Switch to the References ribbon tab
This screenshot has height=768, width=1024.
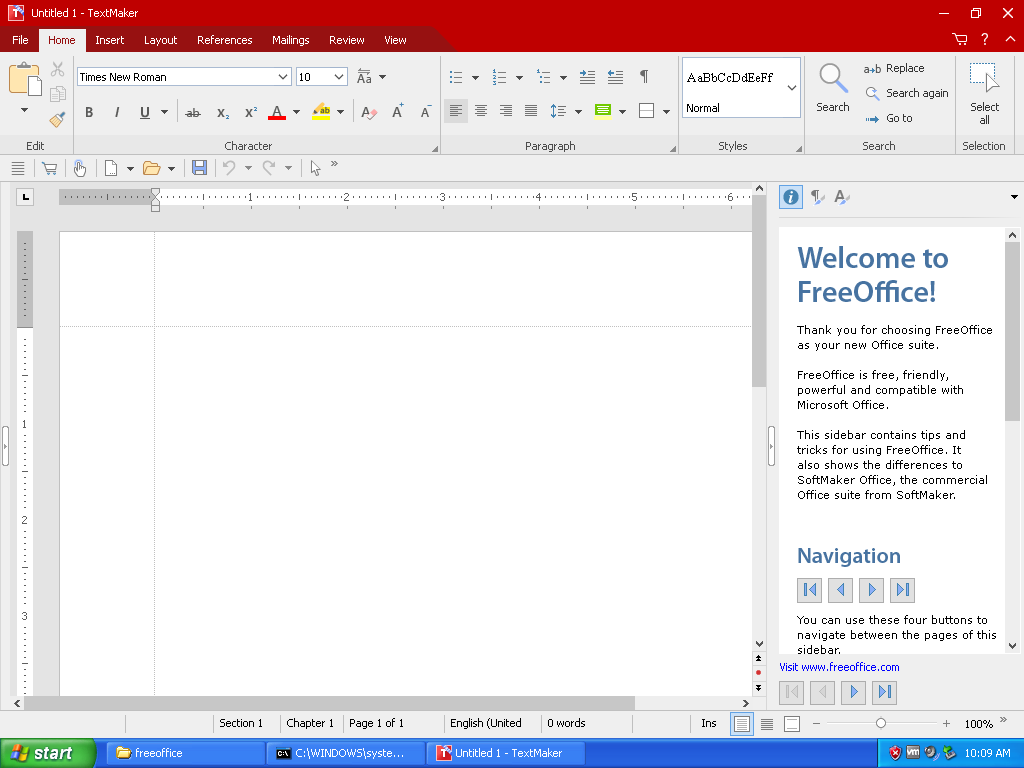click(x=225, y=40)
